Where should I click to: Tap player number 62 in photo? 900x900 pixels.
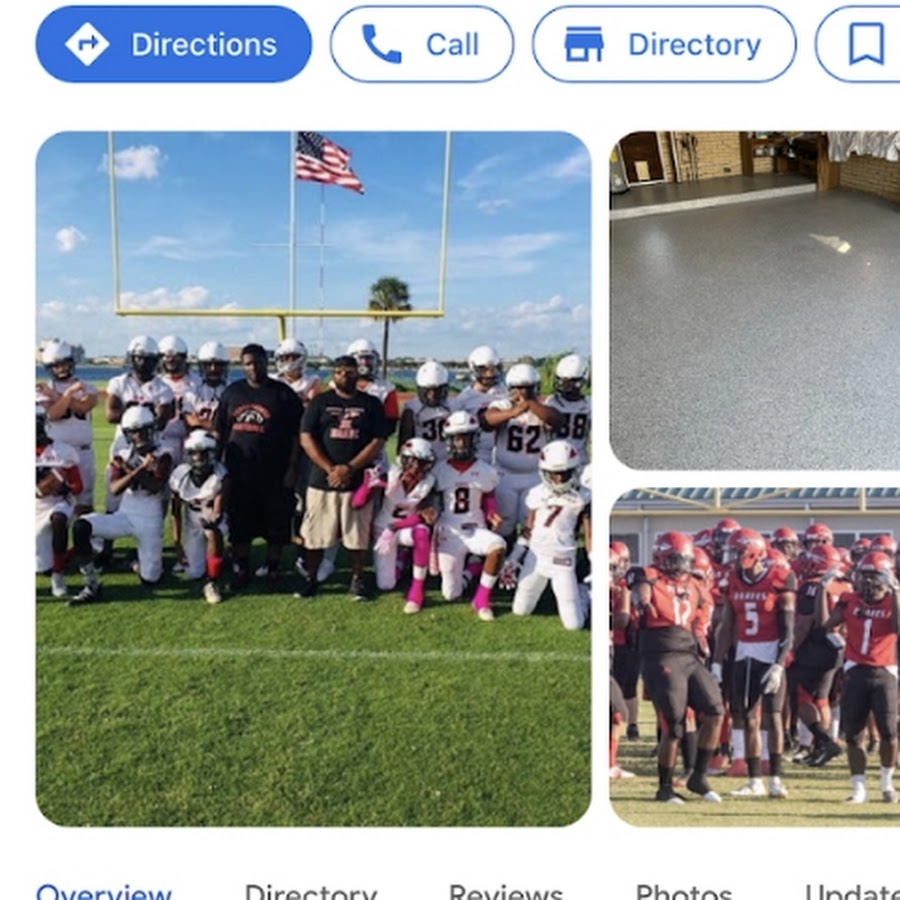[x=523, y=437]
